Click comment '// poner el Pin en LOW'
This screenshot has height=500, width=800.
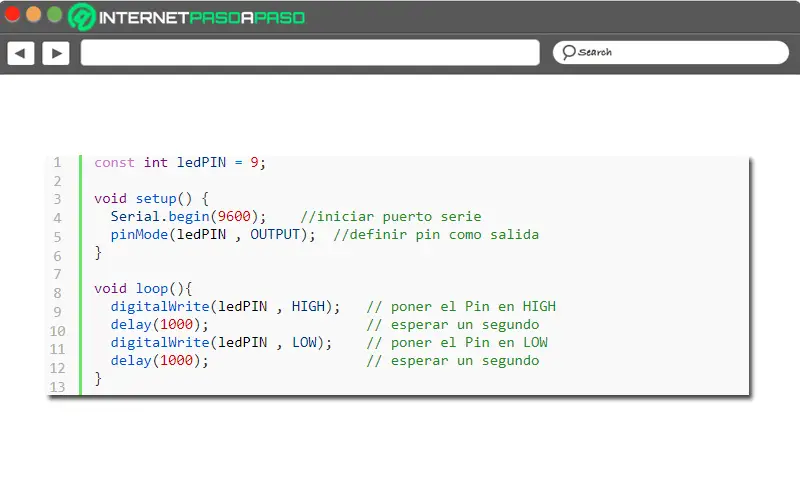tap(457, 342)
